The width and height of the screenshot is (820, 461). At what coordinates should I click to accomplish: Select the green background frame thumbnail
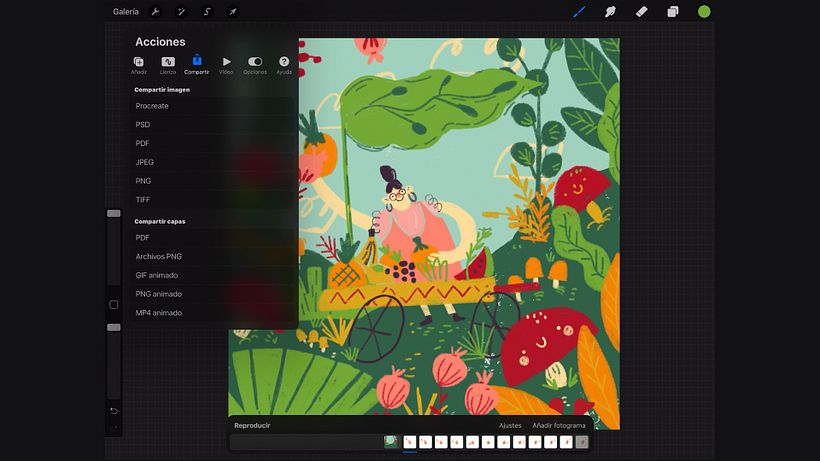point(391,442)
